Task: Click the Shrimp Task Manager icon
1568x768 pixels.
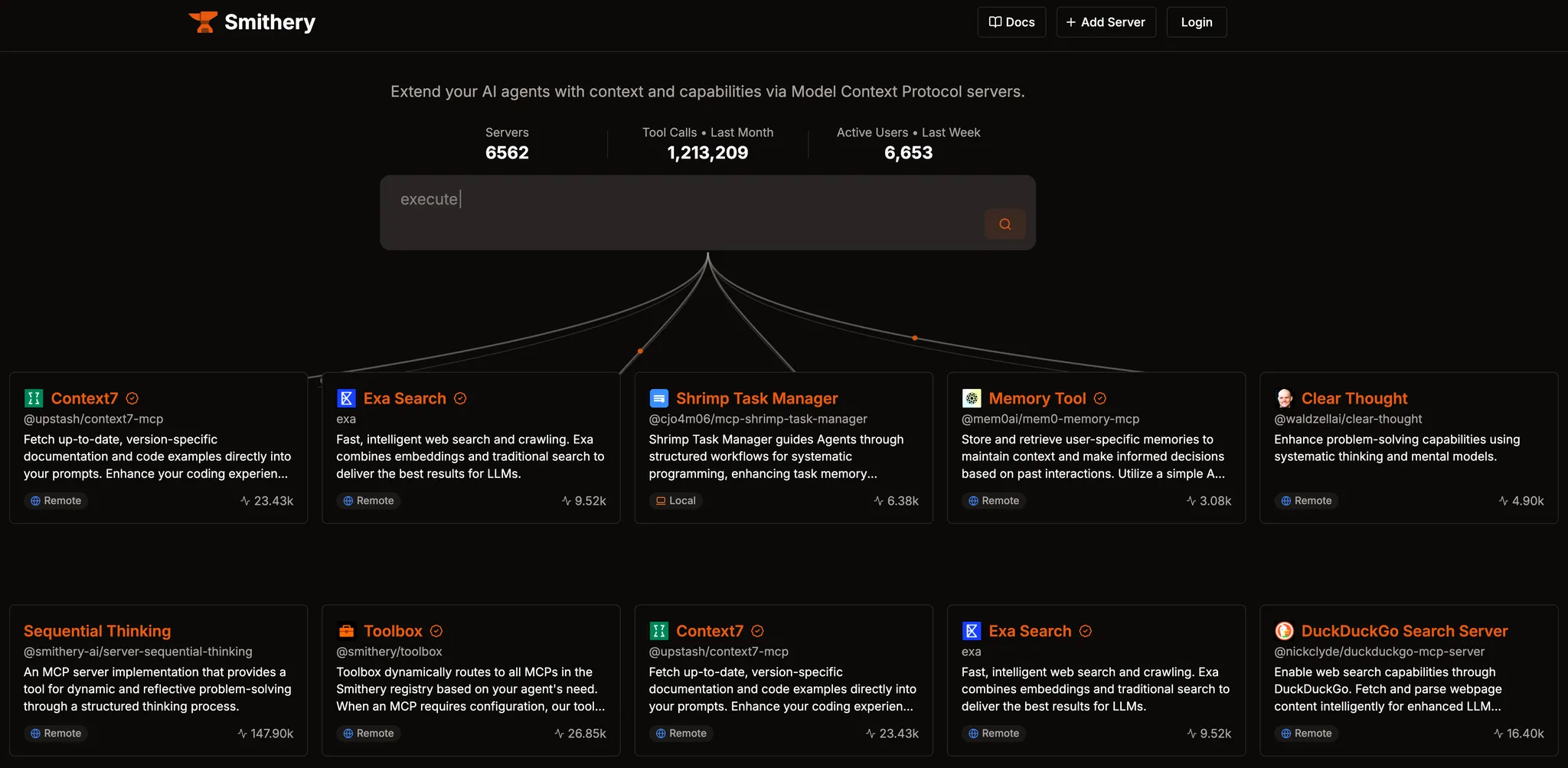Action: click(x=658, y=398)
